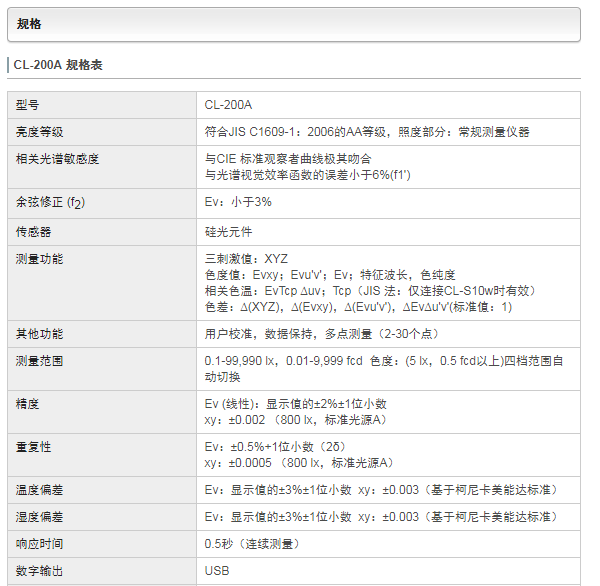The height and width of the screenshot is (586, 600).
Task: Select the 0.1-99,990 lx range value
Action: 384,369
